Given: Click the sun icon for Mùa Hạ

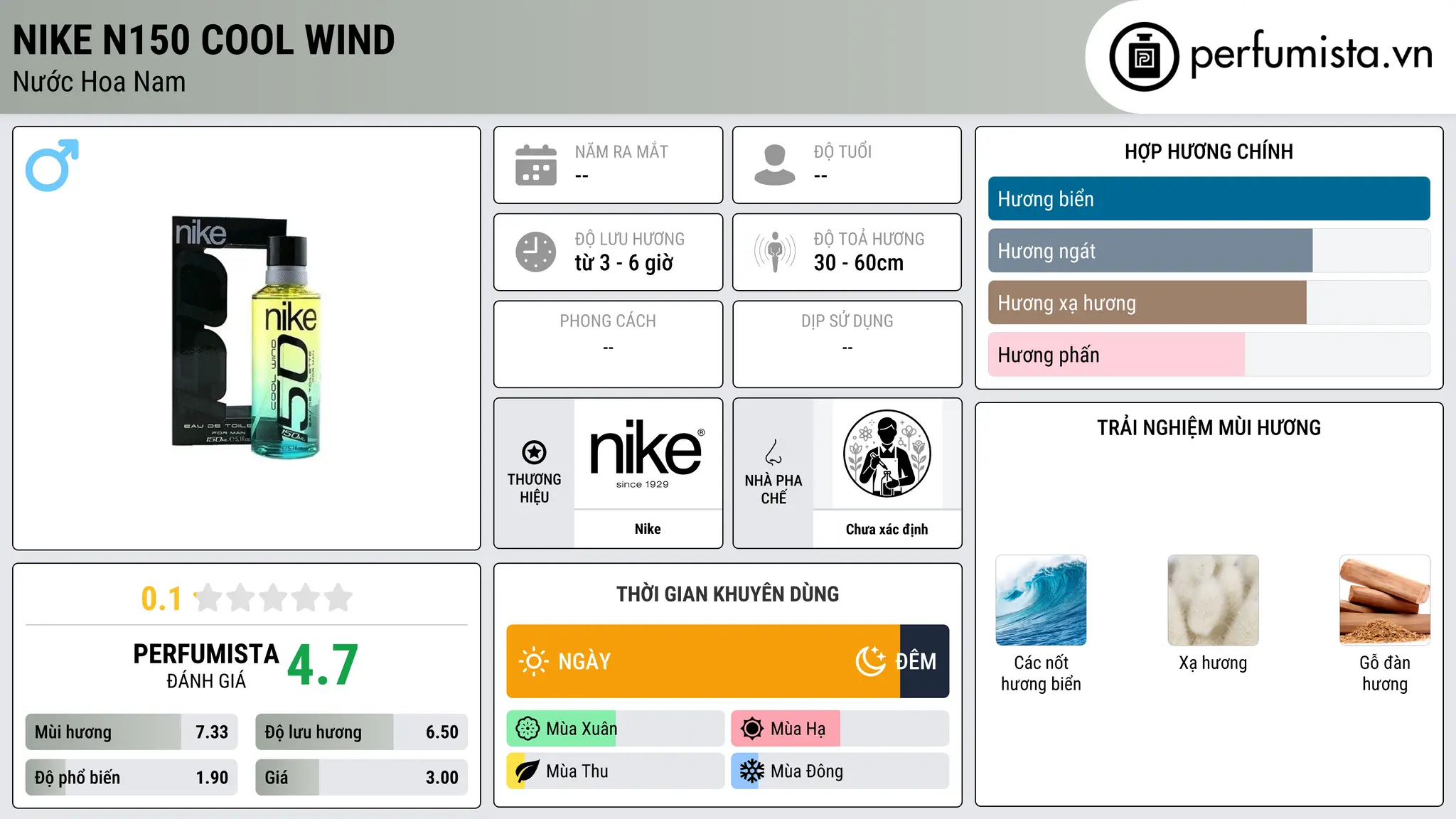Looking at the screenshot, I should point(752,729).
